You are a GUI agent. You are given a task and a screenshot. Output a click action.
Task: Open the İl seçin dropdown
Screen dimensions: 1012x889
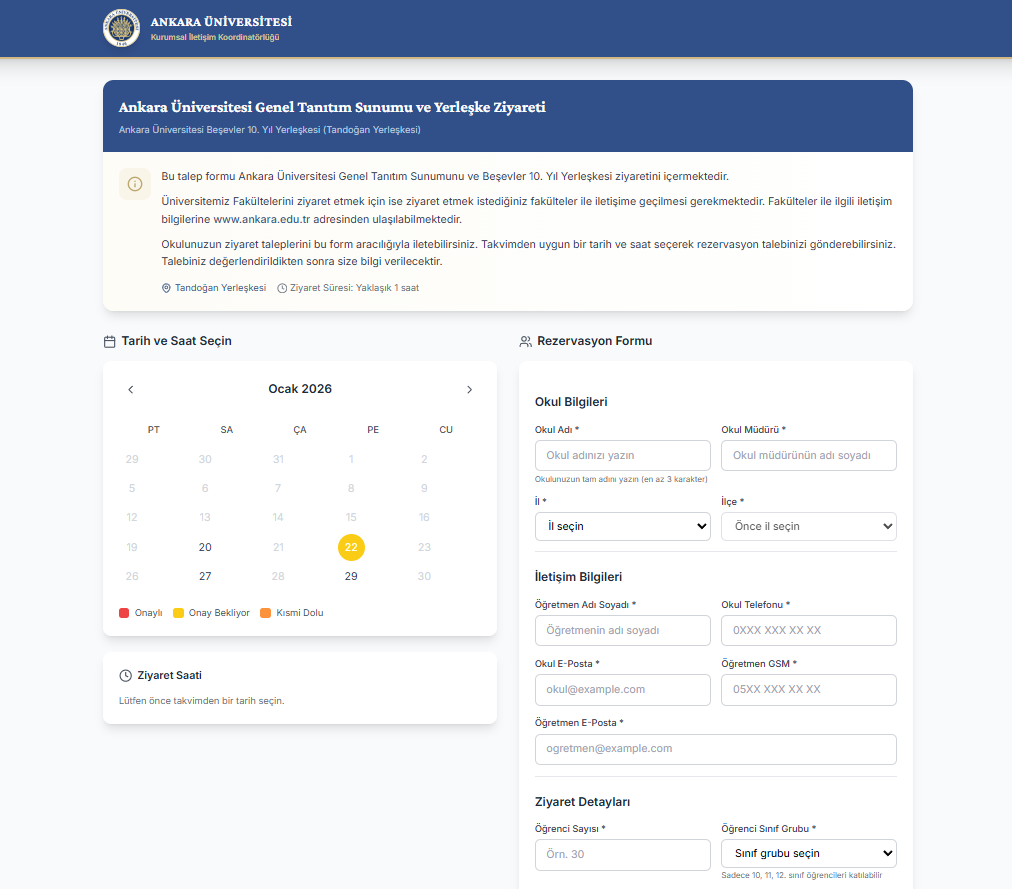pyautogui.click(x=623, y=526)
